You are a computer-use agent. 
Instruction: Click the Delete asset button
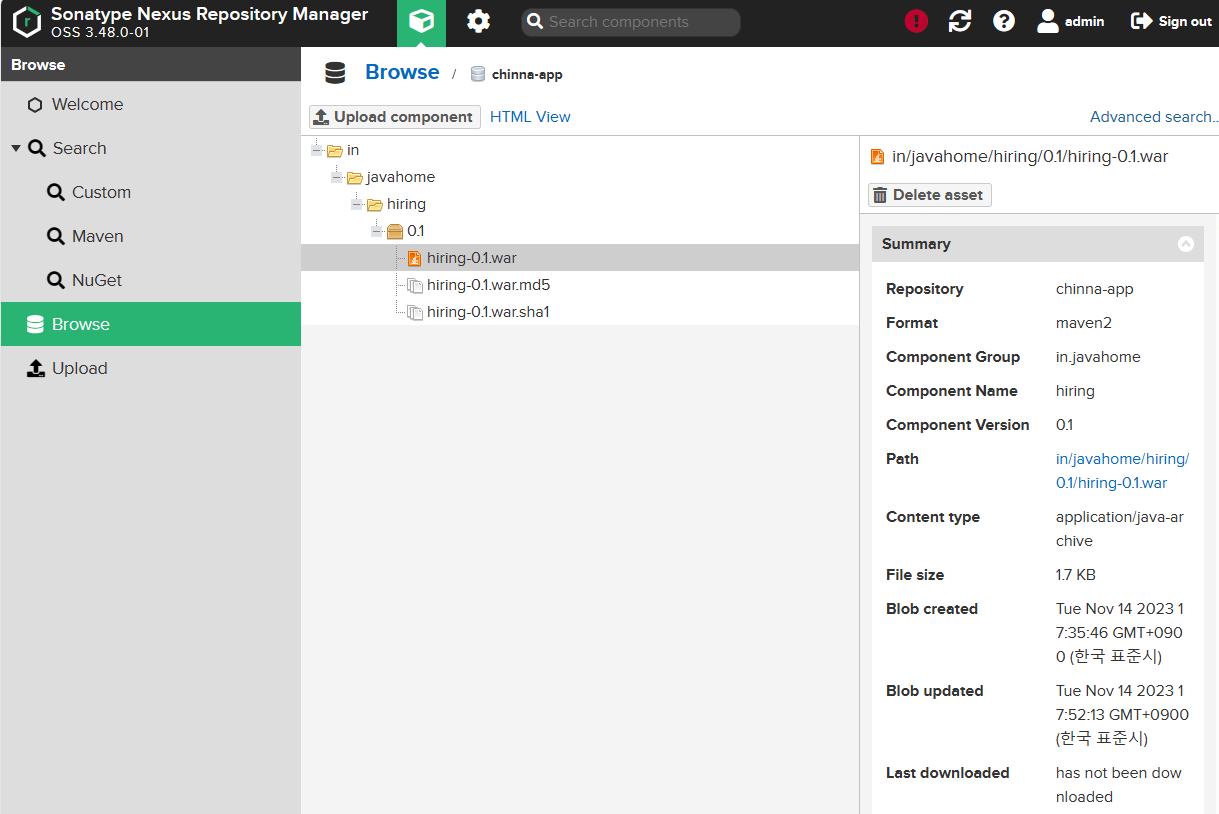click(930, 195)
